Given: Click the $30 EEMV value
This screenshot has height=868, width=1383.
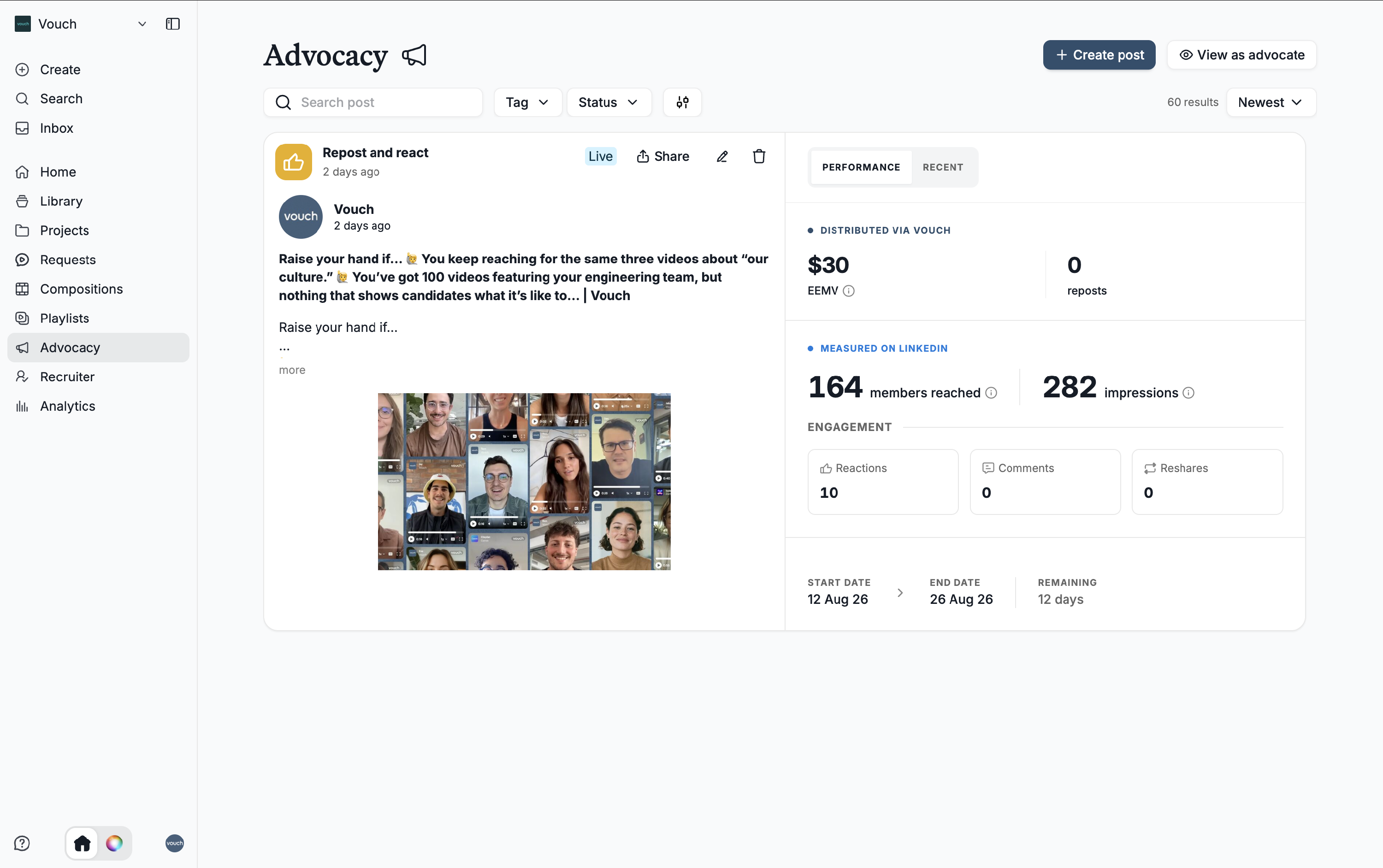Looking at the screenshot, I should pos(828,265).
